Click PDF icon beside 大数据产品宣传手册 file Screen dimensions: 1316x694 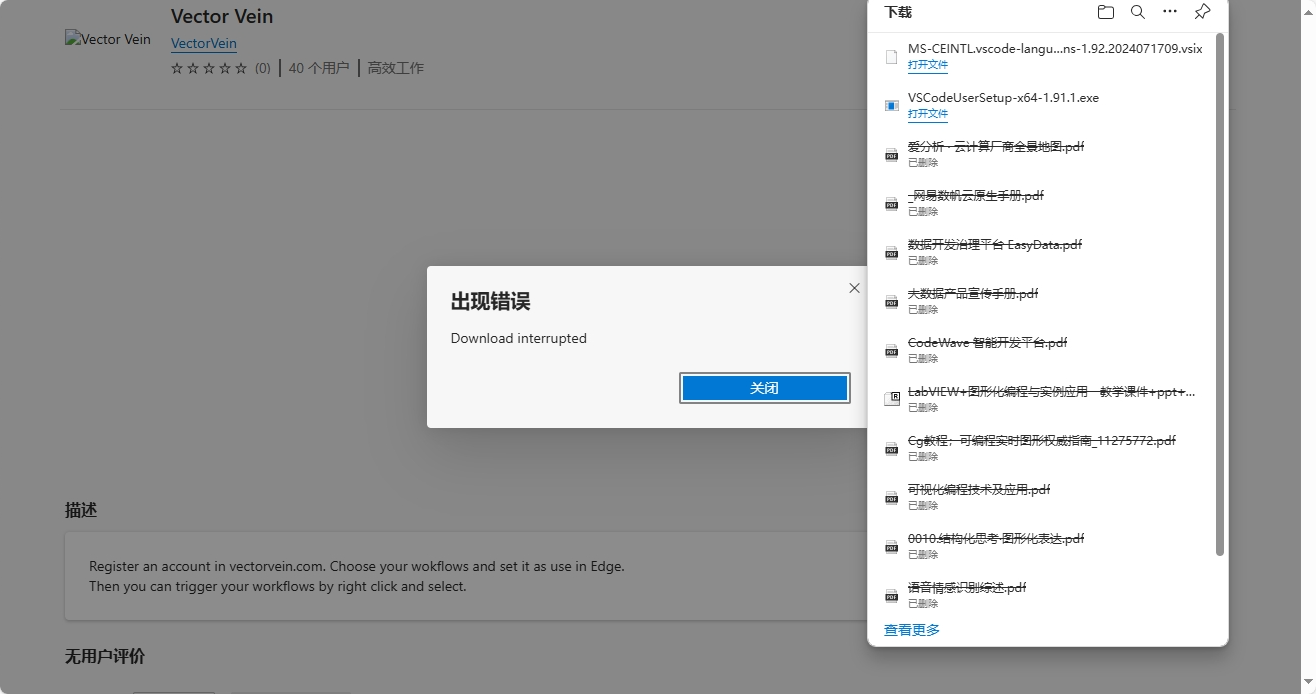pyautogui.click(x=891, y=301)
